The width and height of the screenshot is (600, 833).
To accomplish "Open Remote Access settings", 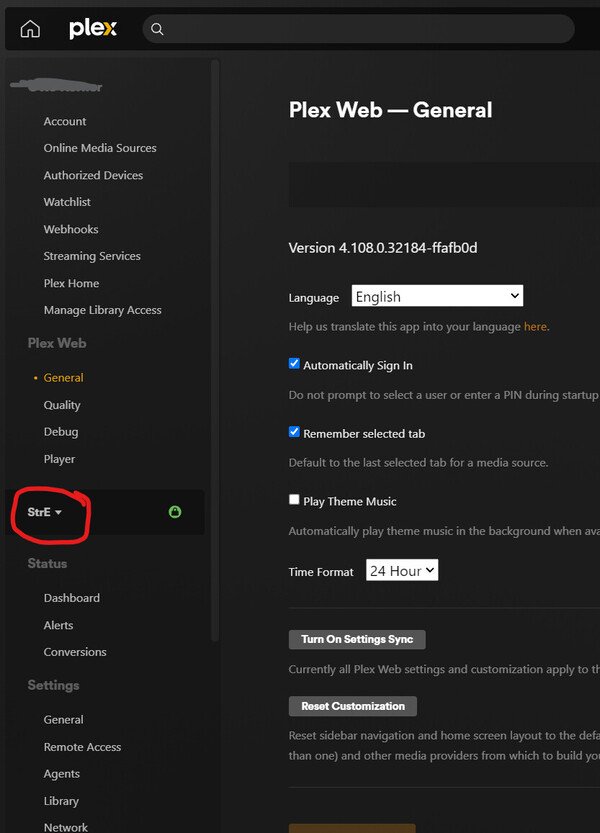I will tap(82, 747).
